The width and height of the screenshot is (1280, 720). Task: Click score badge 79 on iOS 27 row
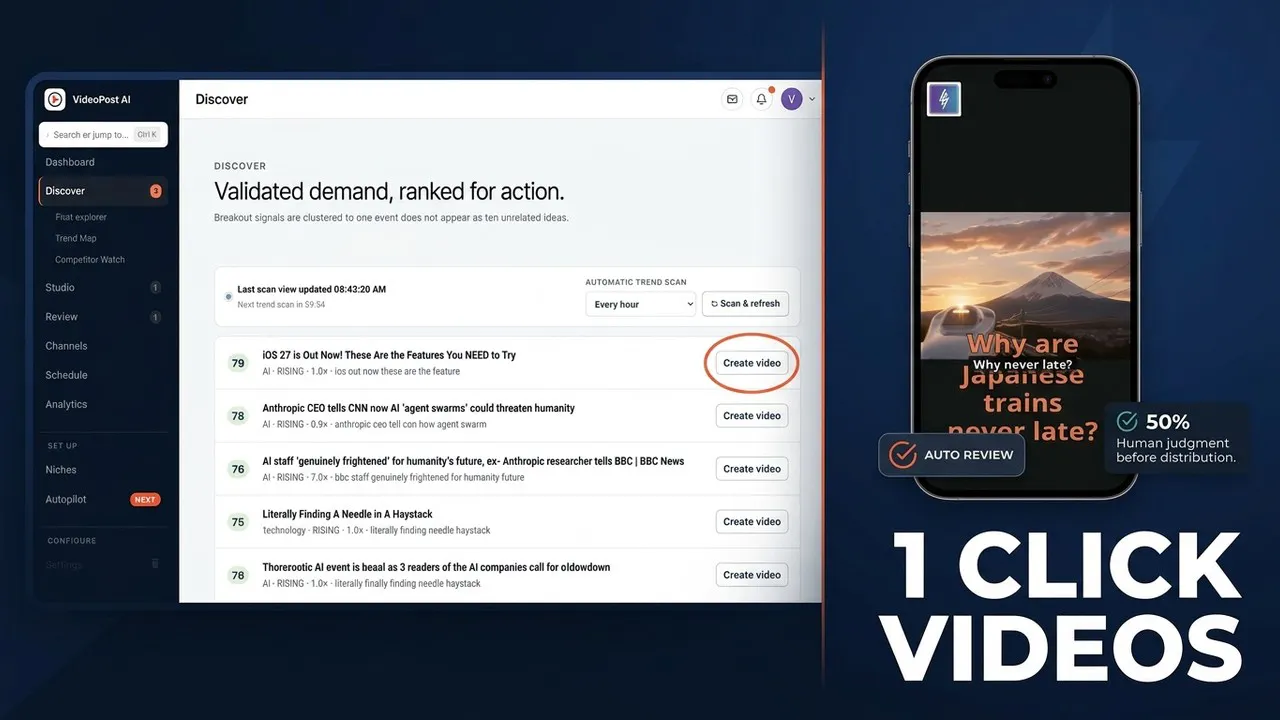pos(238,363)
